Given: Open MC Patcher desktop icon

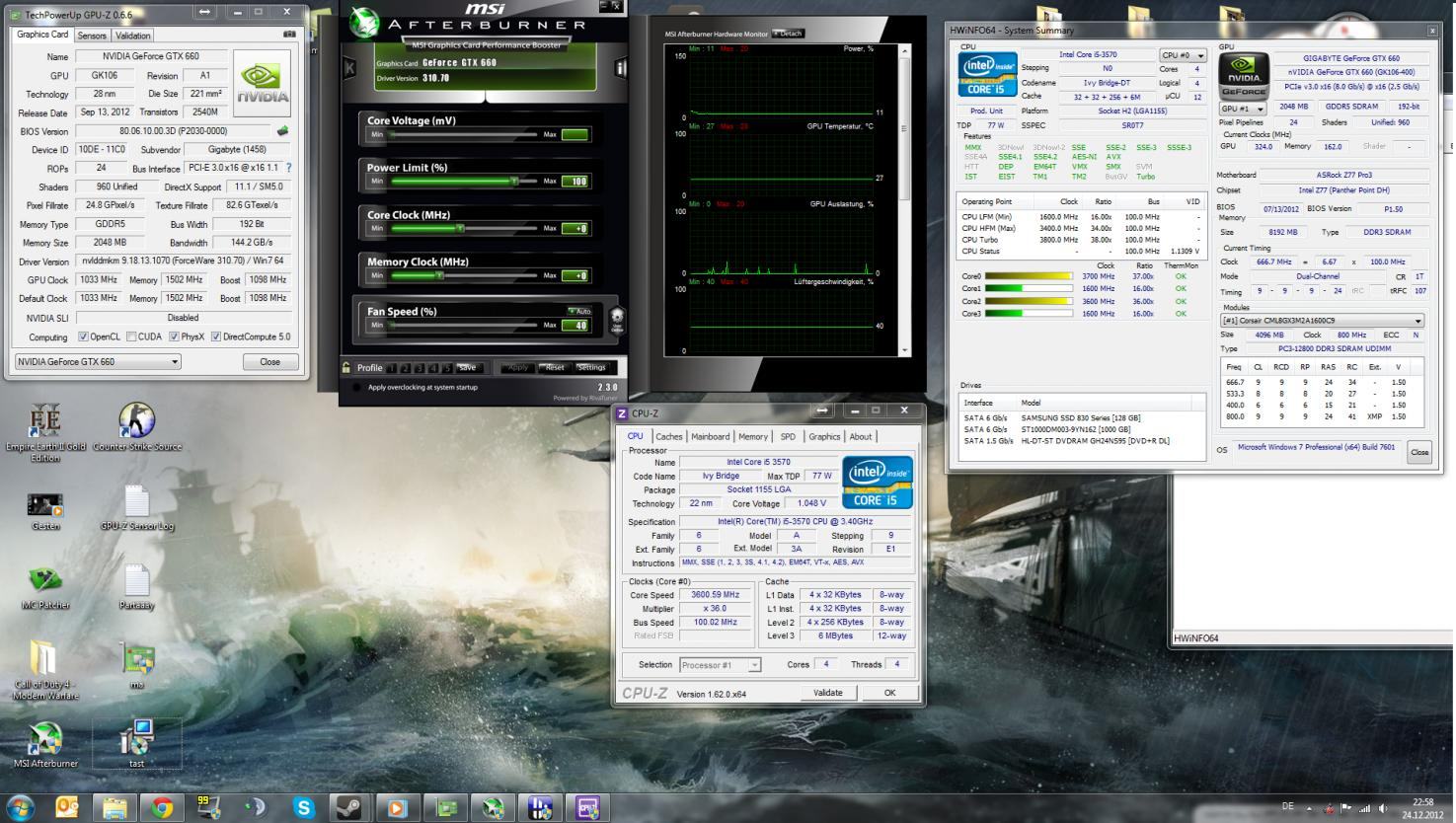Looking at the screenshot, I should (x=45, y=587).
